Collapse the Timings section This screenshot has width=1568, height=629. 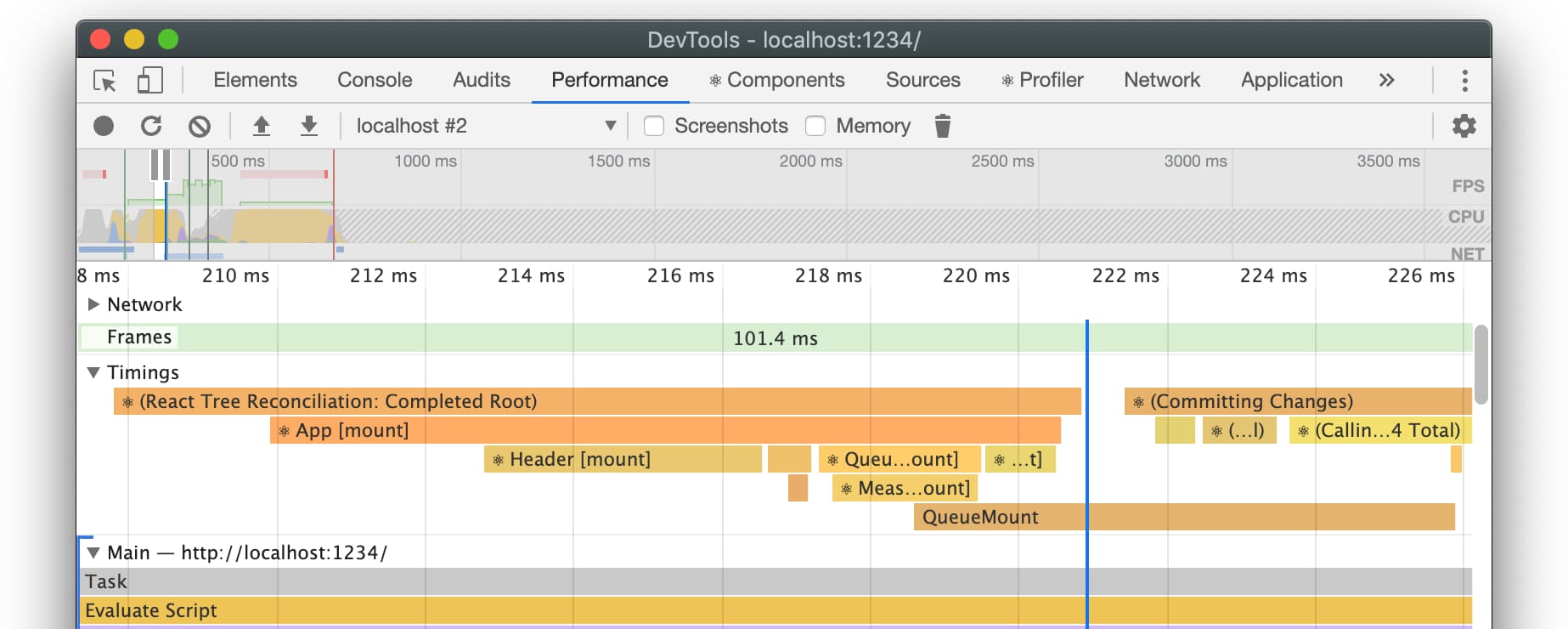coord(93,372)
